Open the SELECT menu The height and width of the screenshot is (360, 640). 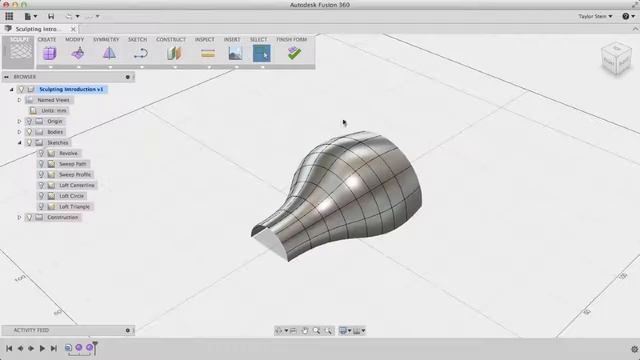258,40
